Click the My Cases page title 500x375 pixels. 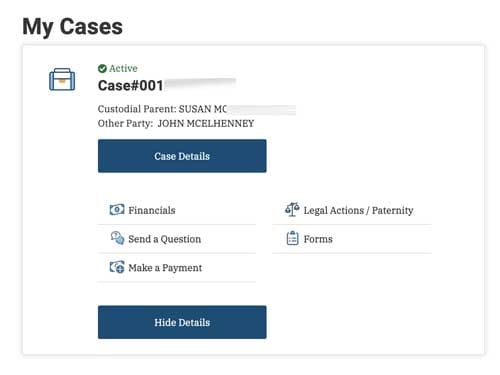72,27
